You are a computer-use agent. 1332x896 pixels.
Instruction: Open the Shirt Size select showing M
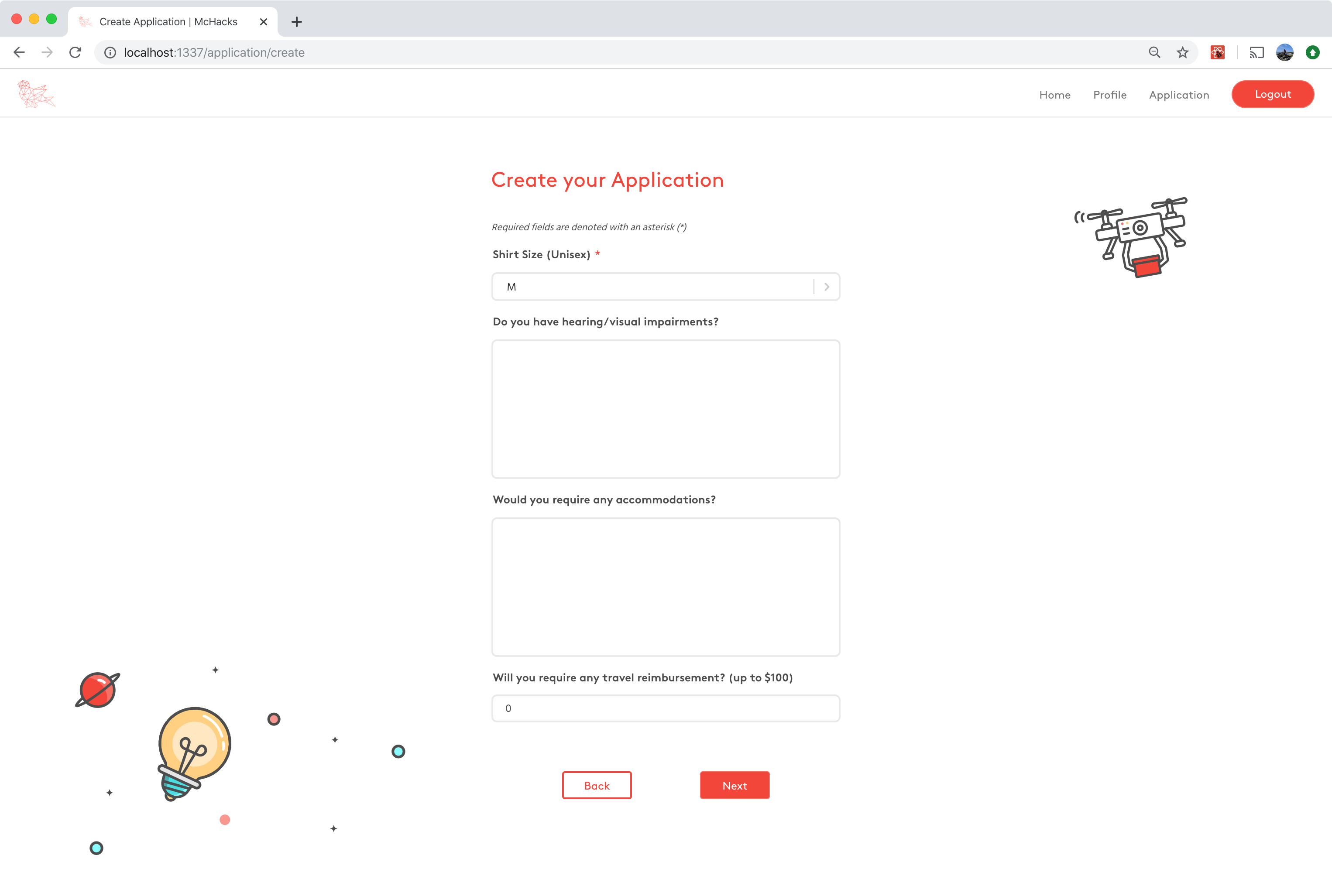[652, 287]
